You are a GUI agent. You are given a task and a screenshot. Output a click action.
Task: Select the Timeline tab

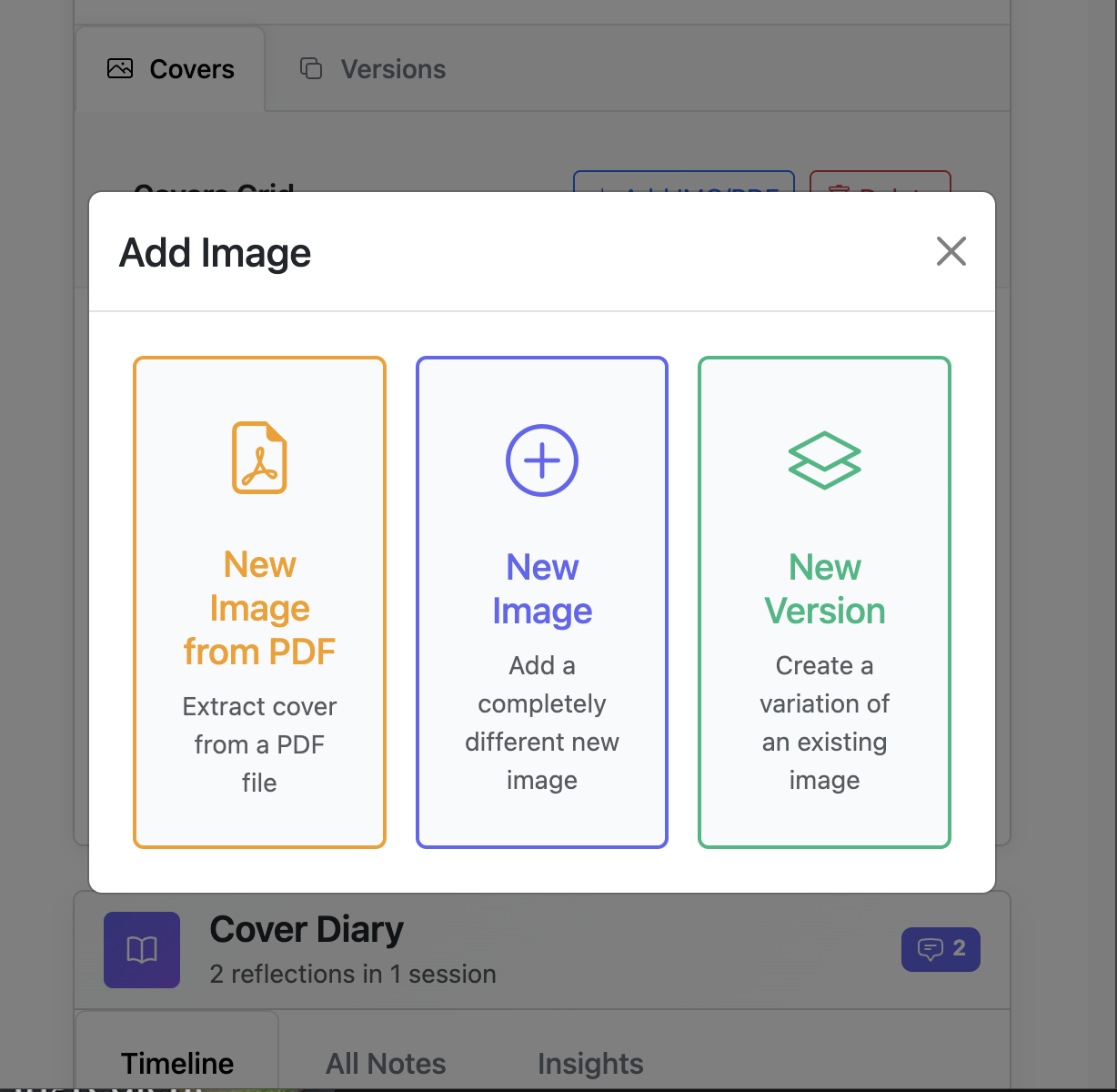coord(177,1063)
